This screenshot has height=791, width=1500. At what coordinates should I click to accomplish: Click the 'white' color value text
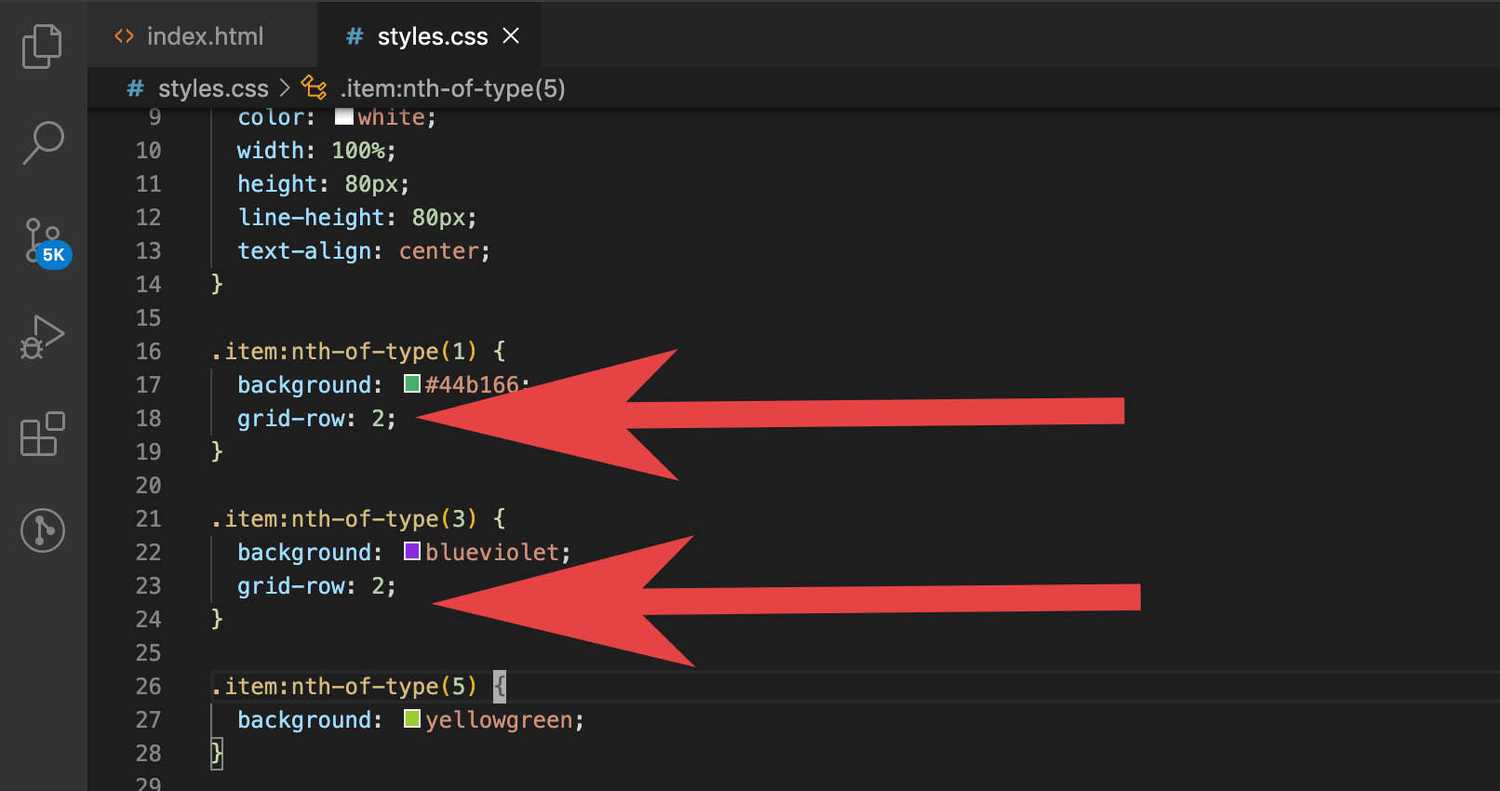[x=391, y=117]
